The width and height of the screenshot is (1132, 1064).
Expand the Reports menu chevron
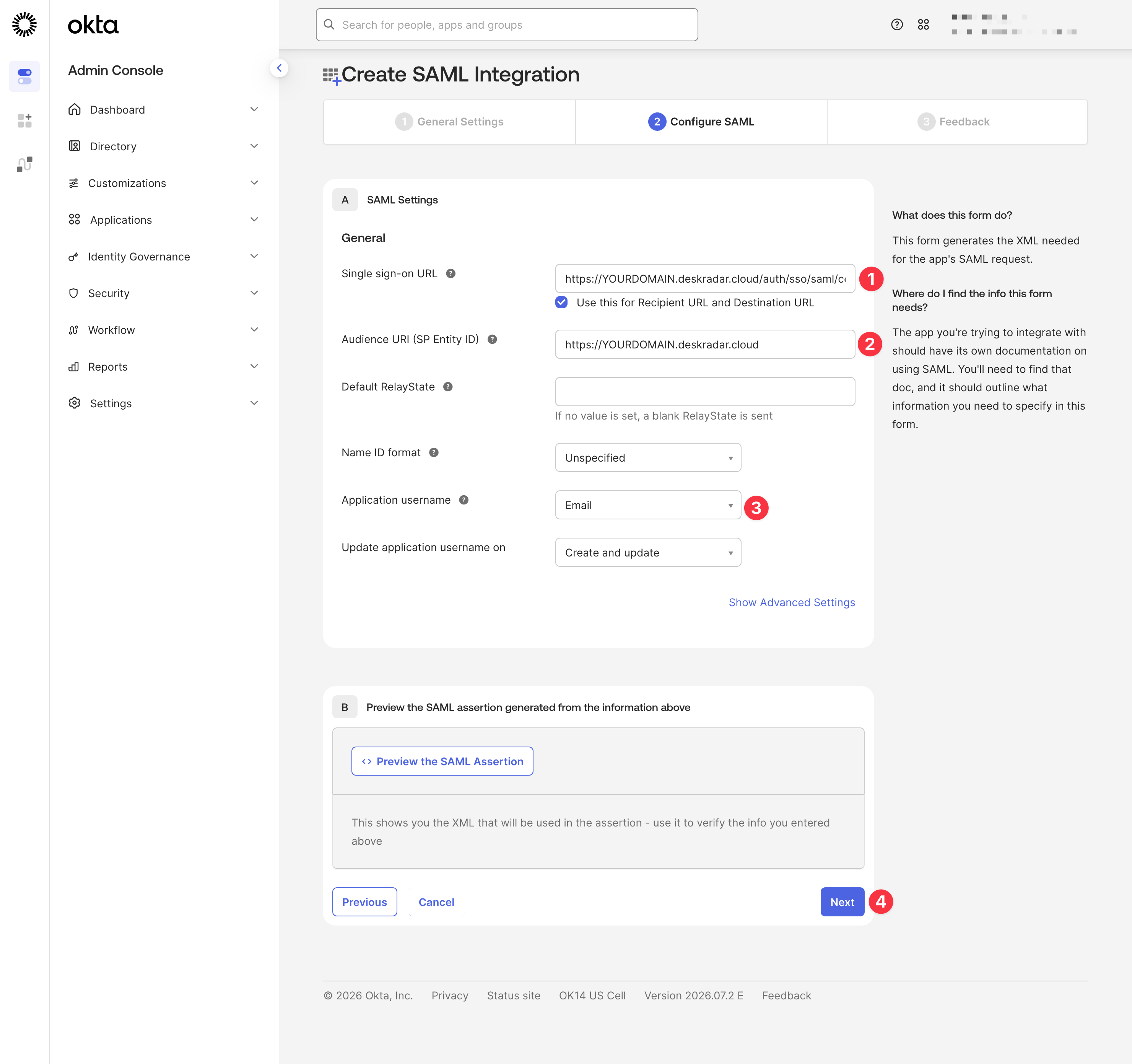(x=254, y=367)
